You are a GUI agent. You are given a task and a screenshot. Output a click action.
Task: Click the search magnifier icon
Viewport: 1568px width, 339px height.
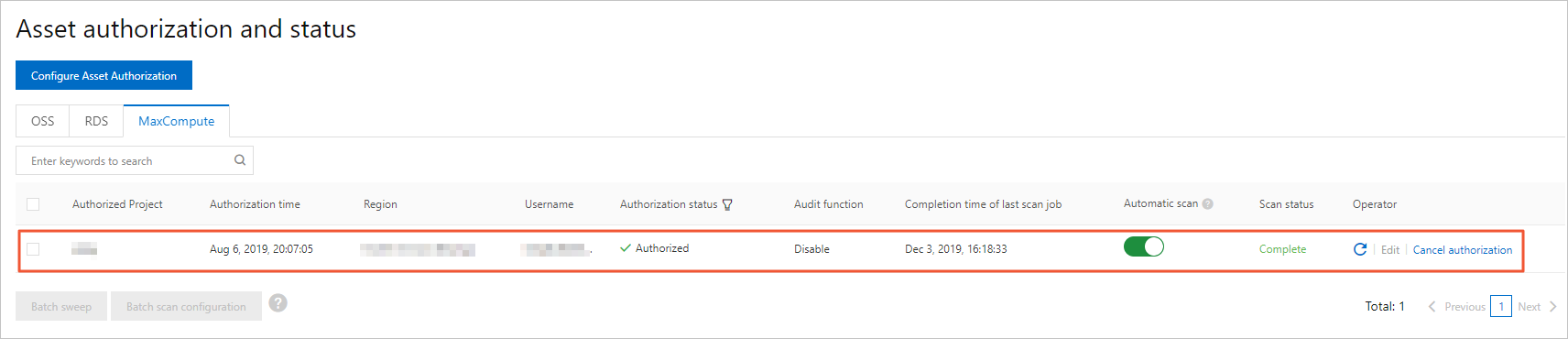240,159
